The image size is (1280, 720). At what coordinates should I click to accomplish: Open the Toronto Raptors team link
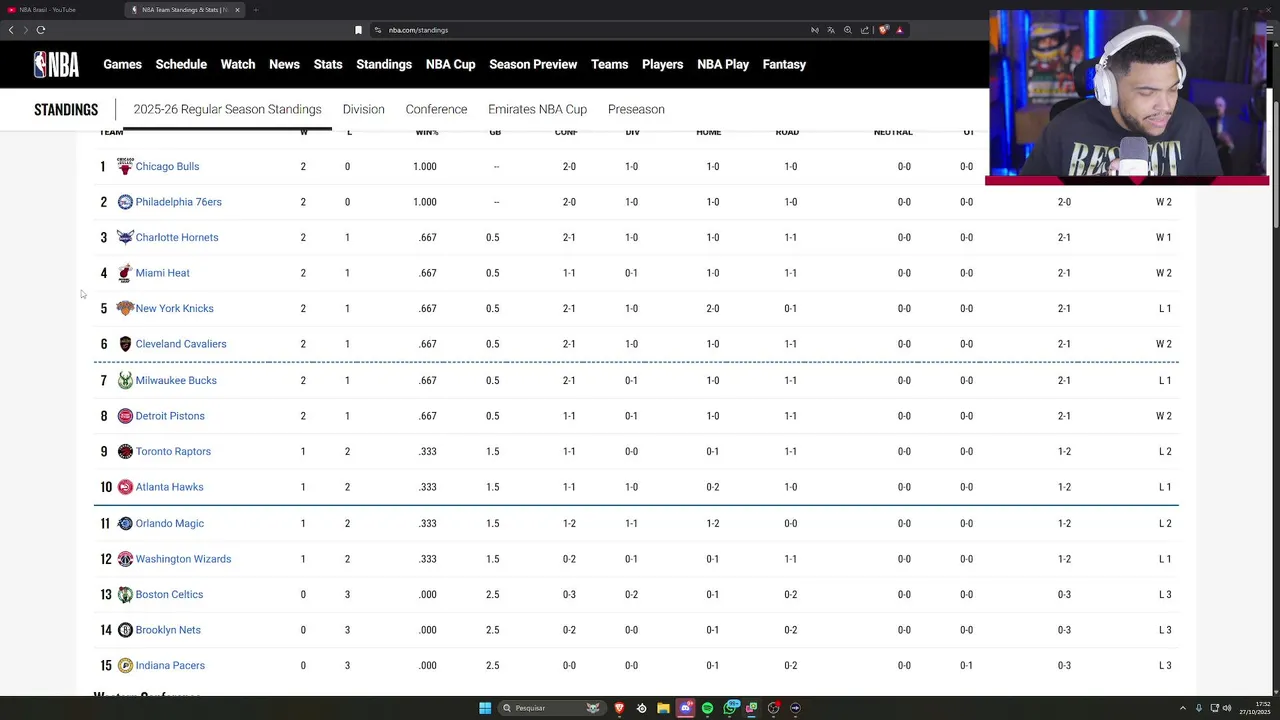tap(173, 451)
